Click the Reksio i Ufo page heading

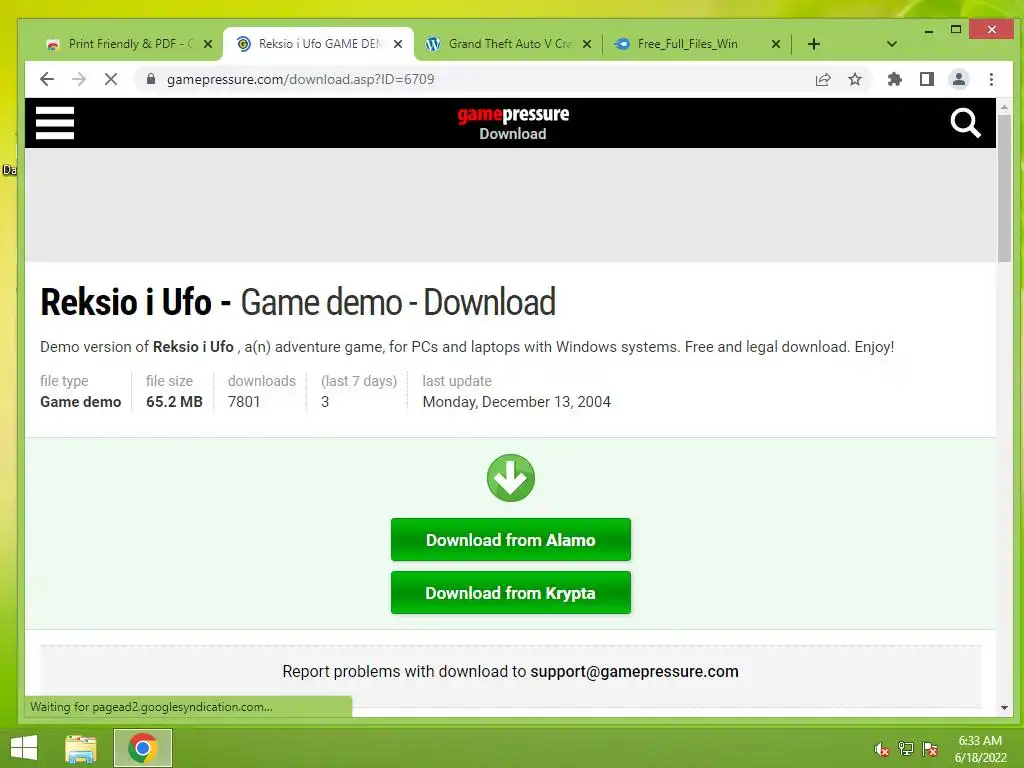tap(298, 302)
